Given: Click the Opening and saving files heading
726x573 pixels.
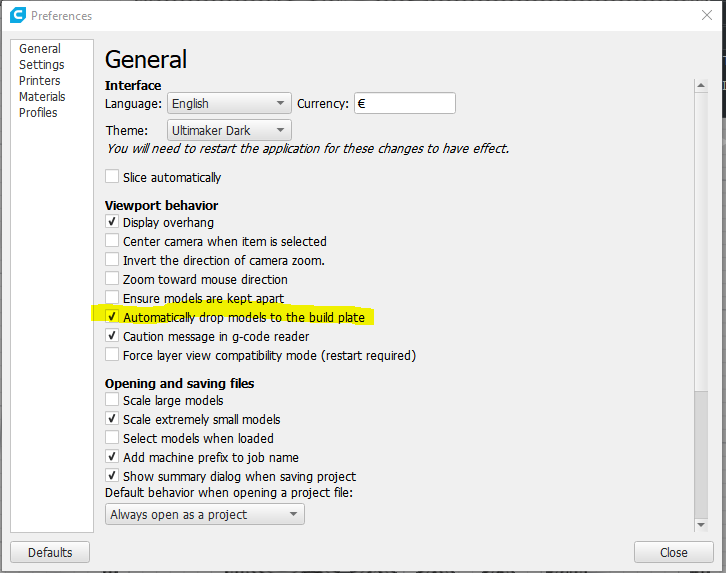Looking at the screenshot, I should (x=179, y=383).
